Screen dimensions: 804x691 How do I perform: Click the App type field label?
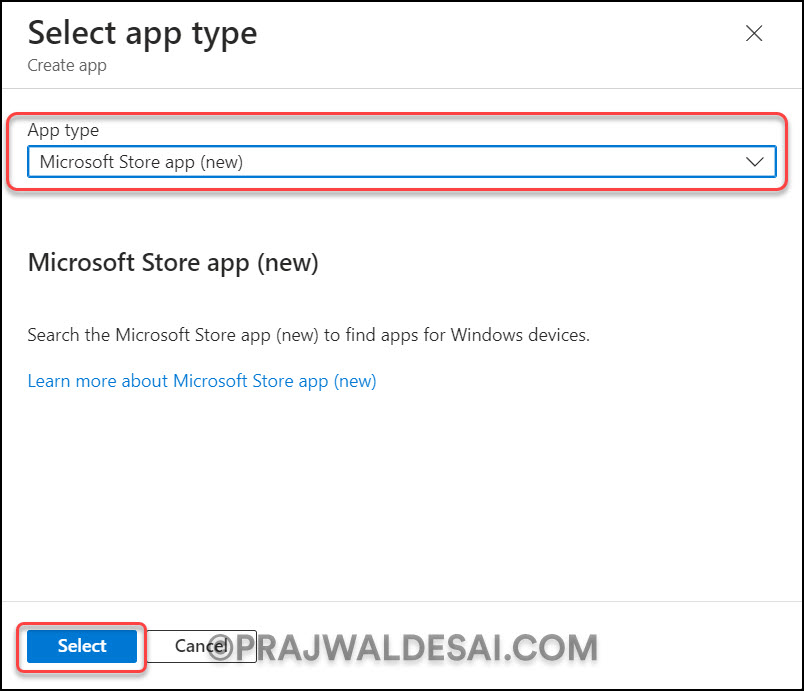click(x=63, y=130)
